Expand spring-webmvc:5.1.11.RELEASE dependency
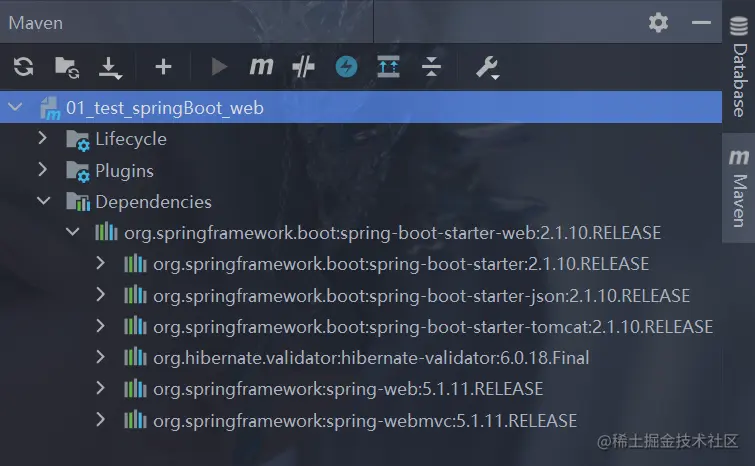The image size is (755, 466). (x=100, y=419)
